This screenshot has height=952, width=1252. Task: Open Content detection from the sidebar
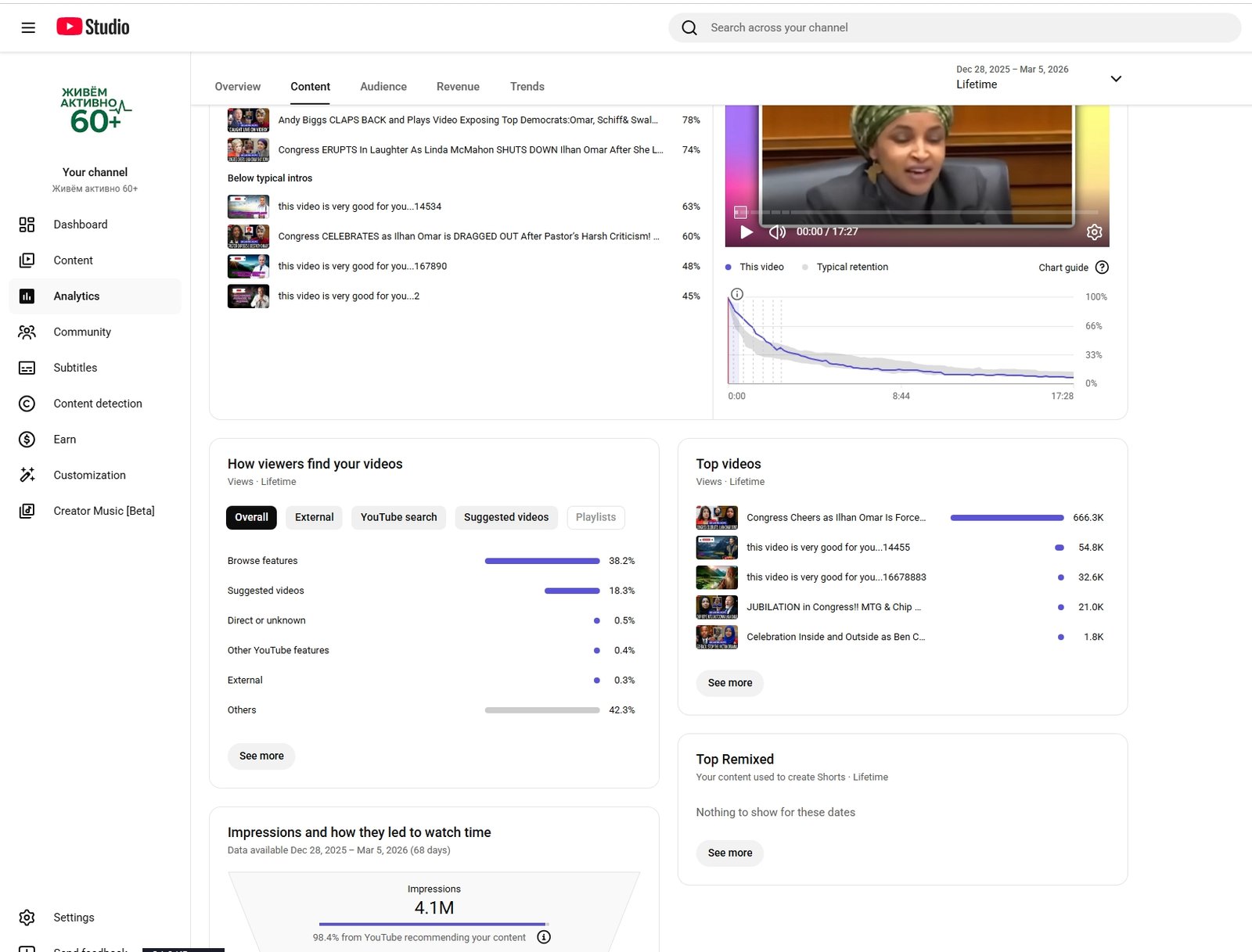coord(97,404)
